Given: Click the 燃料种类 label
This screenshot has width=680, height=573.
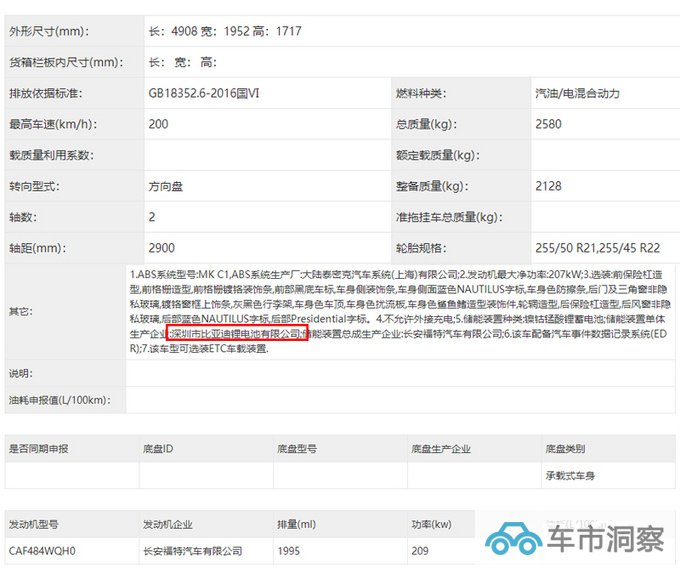Looking at the screenshot, I should pos(421,93).
